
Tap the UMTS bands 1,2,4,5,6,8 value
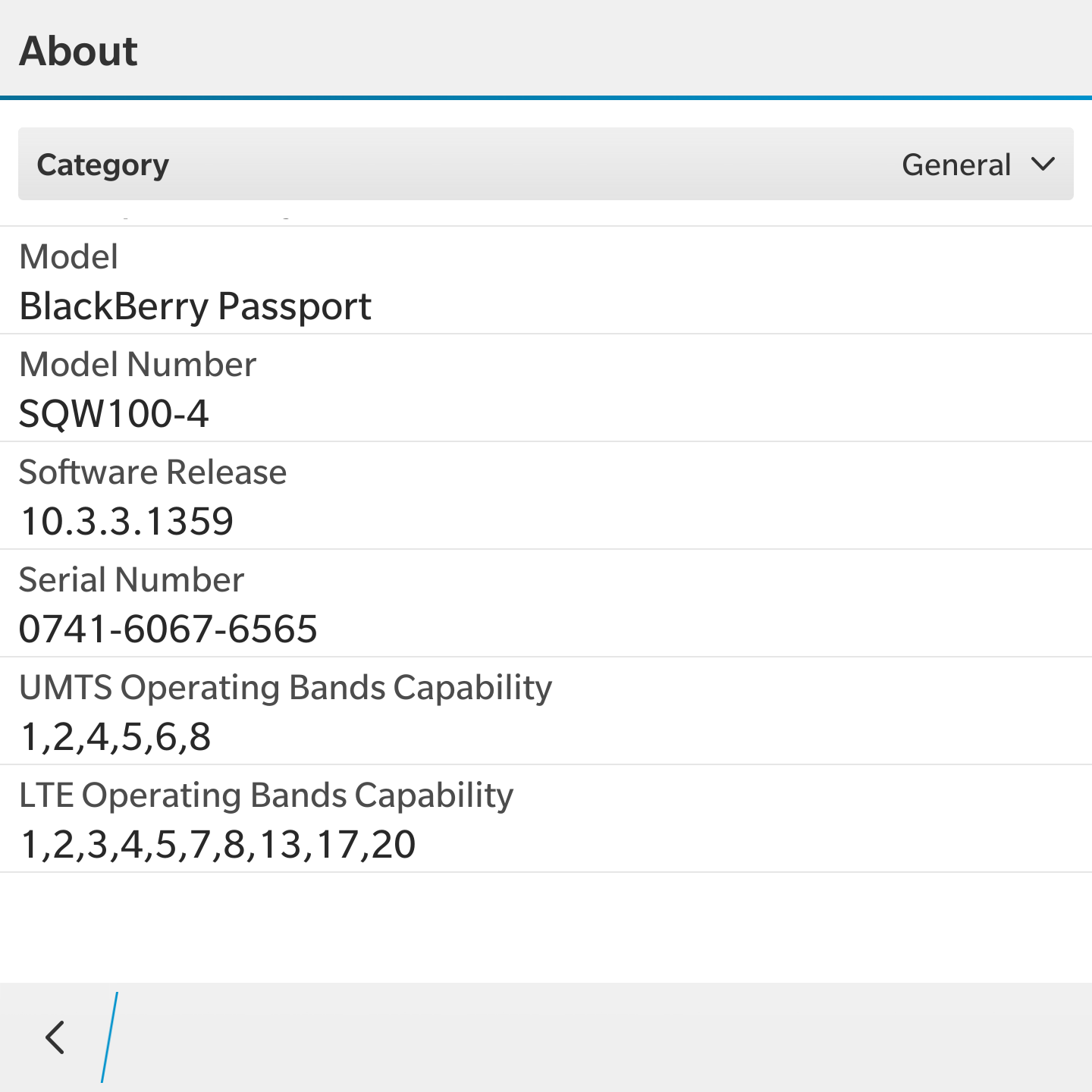(x=116, y=737)
